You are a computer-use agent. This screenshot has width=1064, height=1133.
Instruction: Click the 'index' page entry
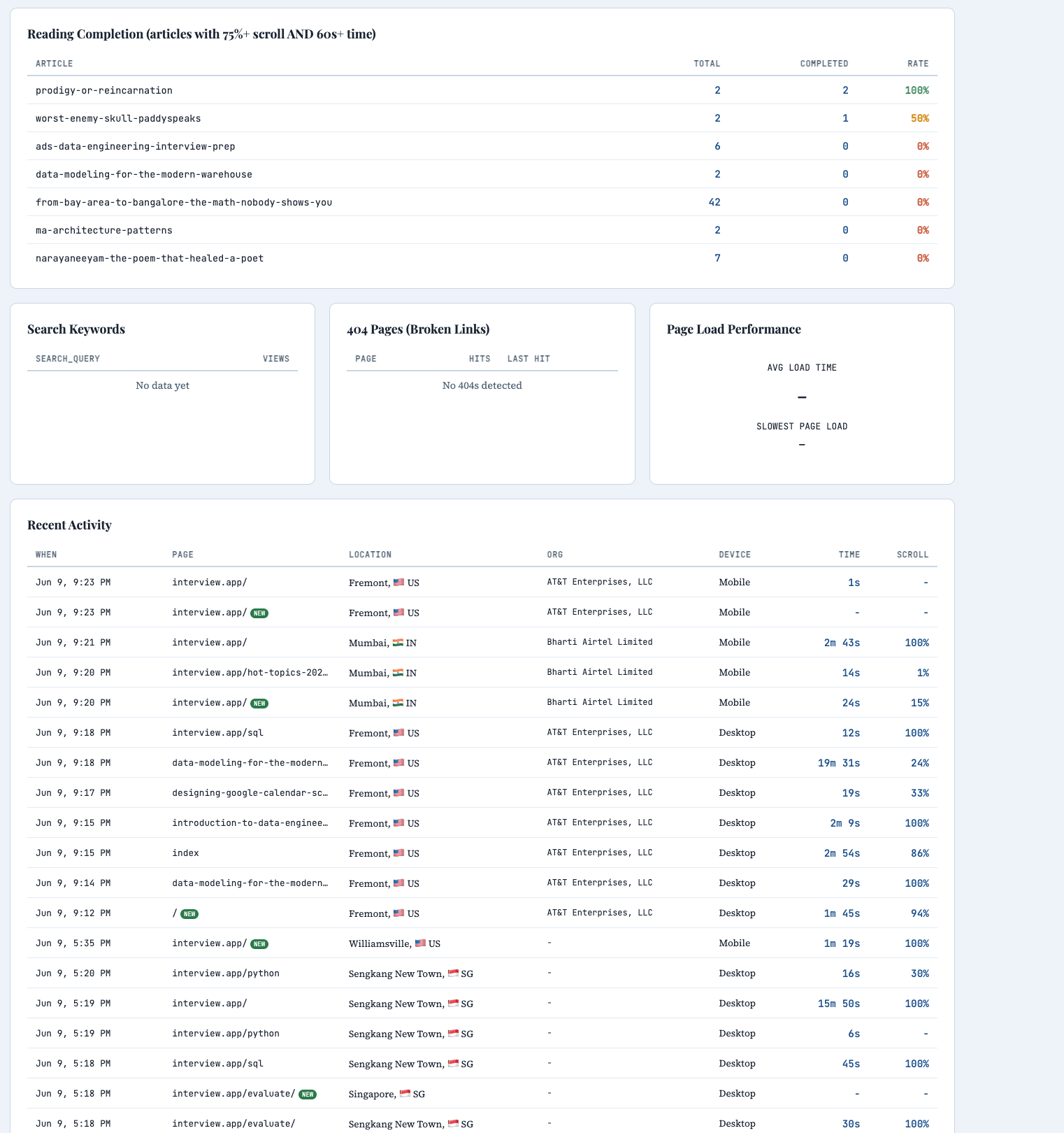click(x=185, y=853)
